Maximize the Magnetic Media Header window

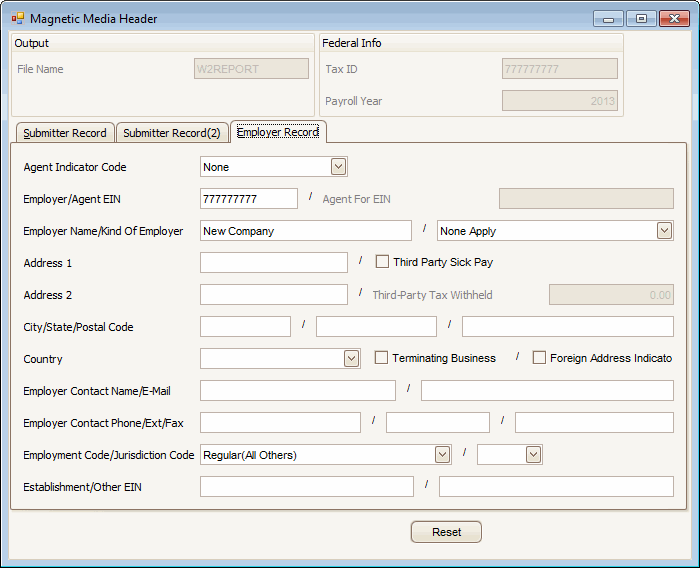click(641, 18)
